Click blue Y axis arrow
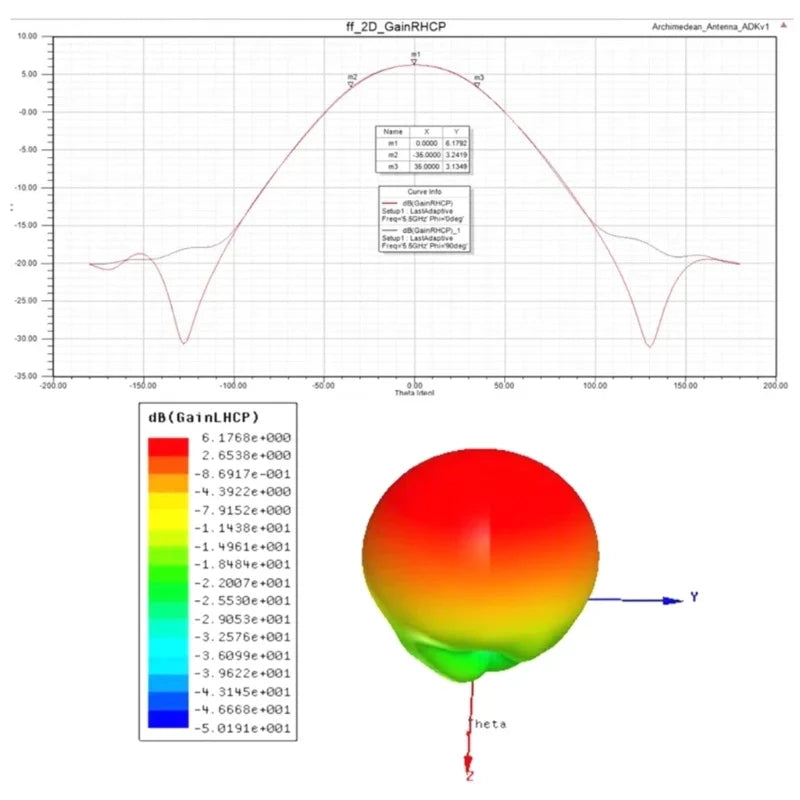The image size is (800, 800). [635, 600]
